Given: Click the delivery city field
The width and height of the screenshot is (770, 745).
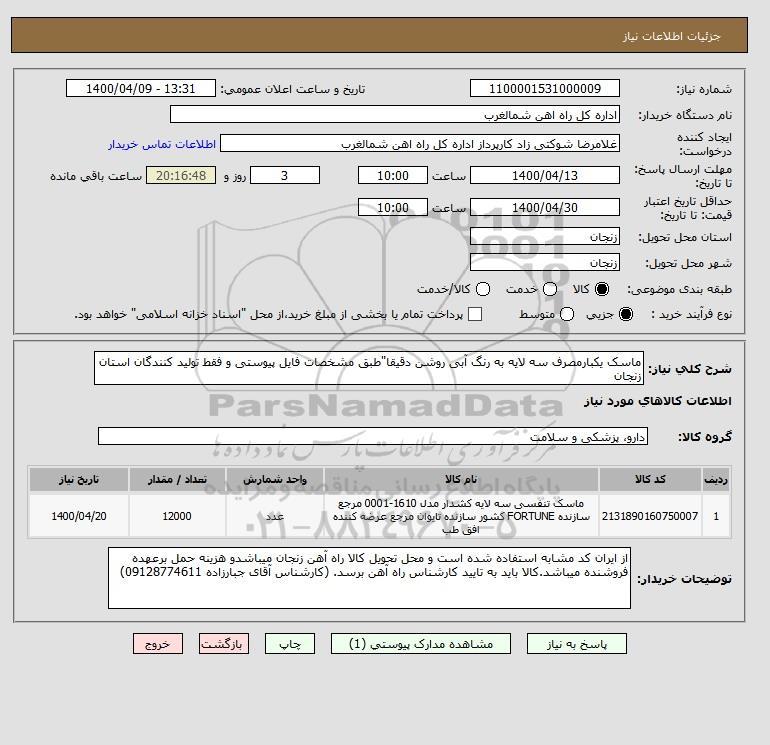Looking at the screenshot, I should point(545,263).
